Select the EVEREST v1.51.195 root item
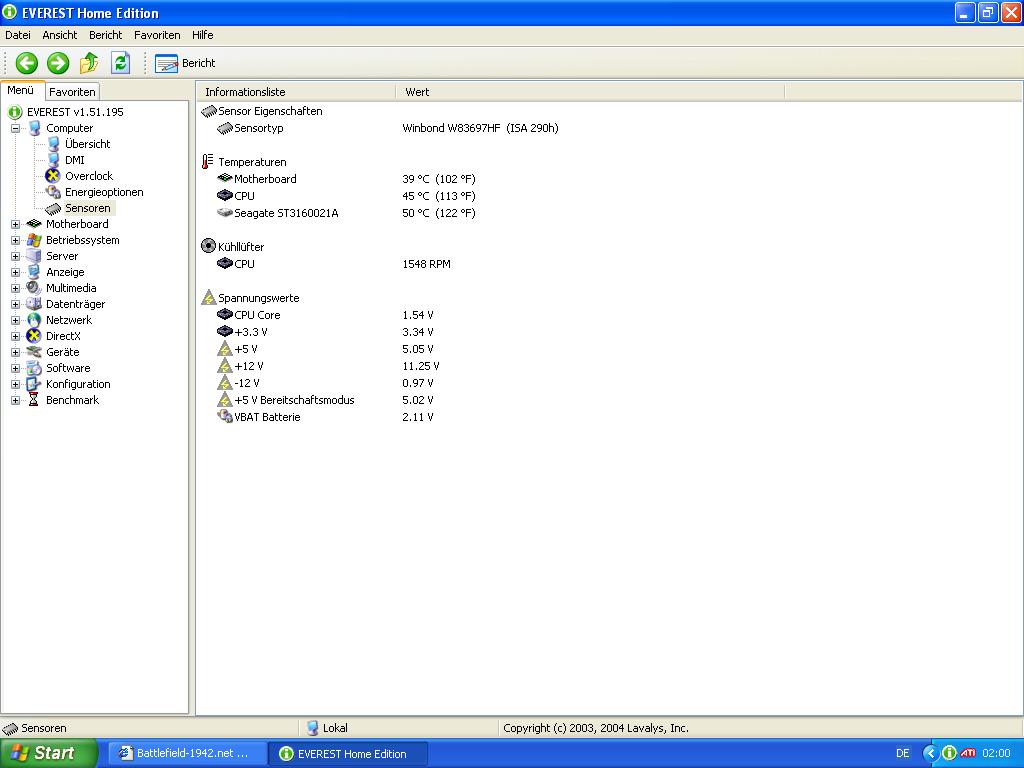Screen dimensions: 1024x768 pyautogui.click(x=75, y=112)
